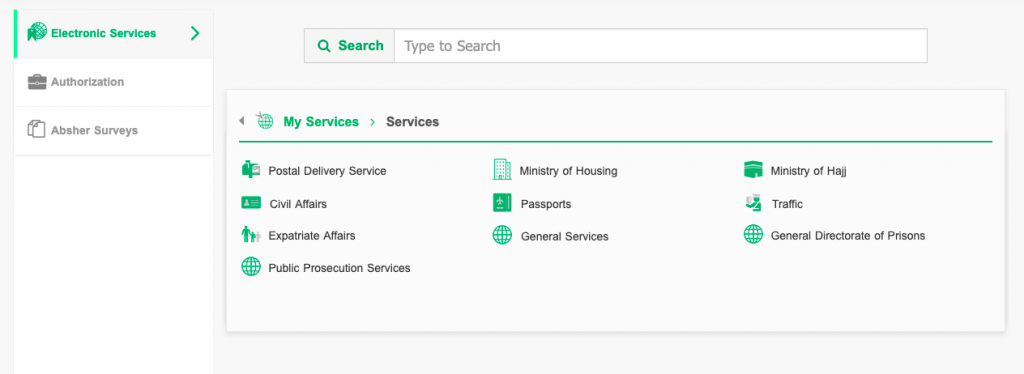Click the General Services globe icon
This screenshot has width=1024, height=374.
click(x=502, y=235)
